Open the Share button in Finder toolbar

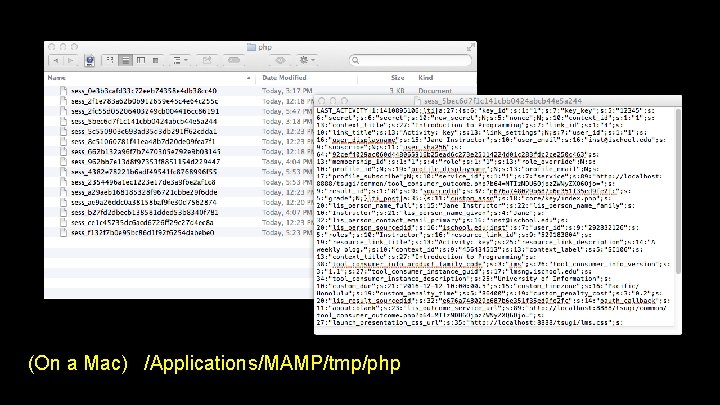tap(207, 60)
